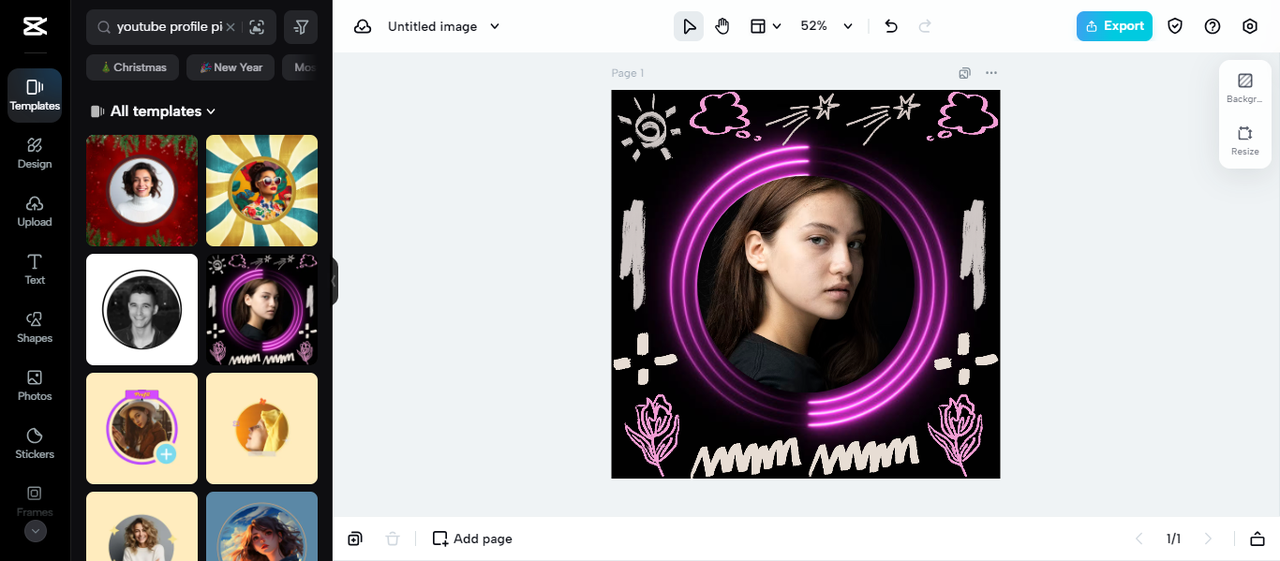Viewport: 1280px width, 561px height.
Task: Click the Export button
Action: (1114, 27)
